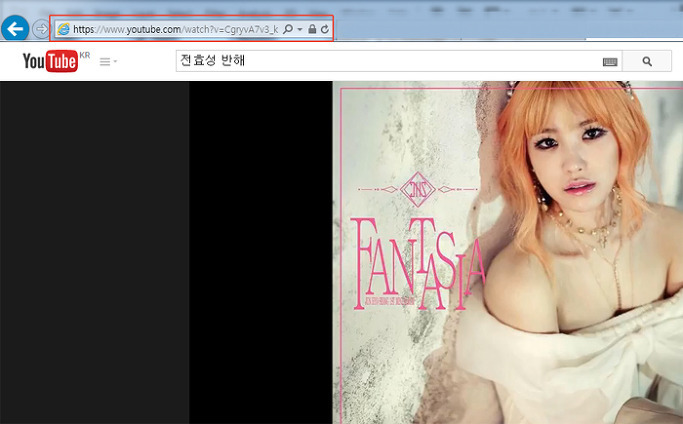This screenshot has width=683, height=424.
Task: Click the address bar search magnifier icon
Action: 287,29
